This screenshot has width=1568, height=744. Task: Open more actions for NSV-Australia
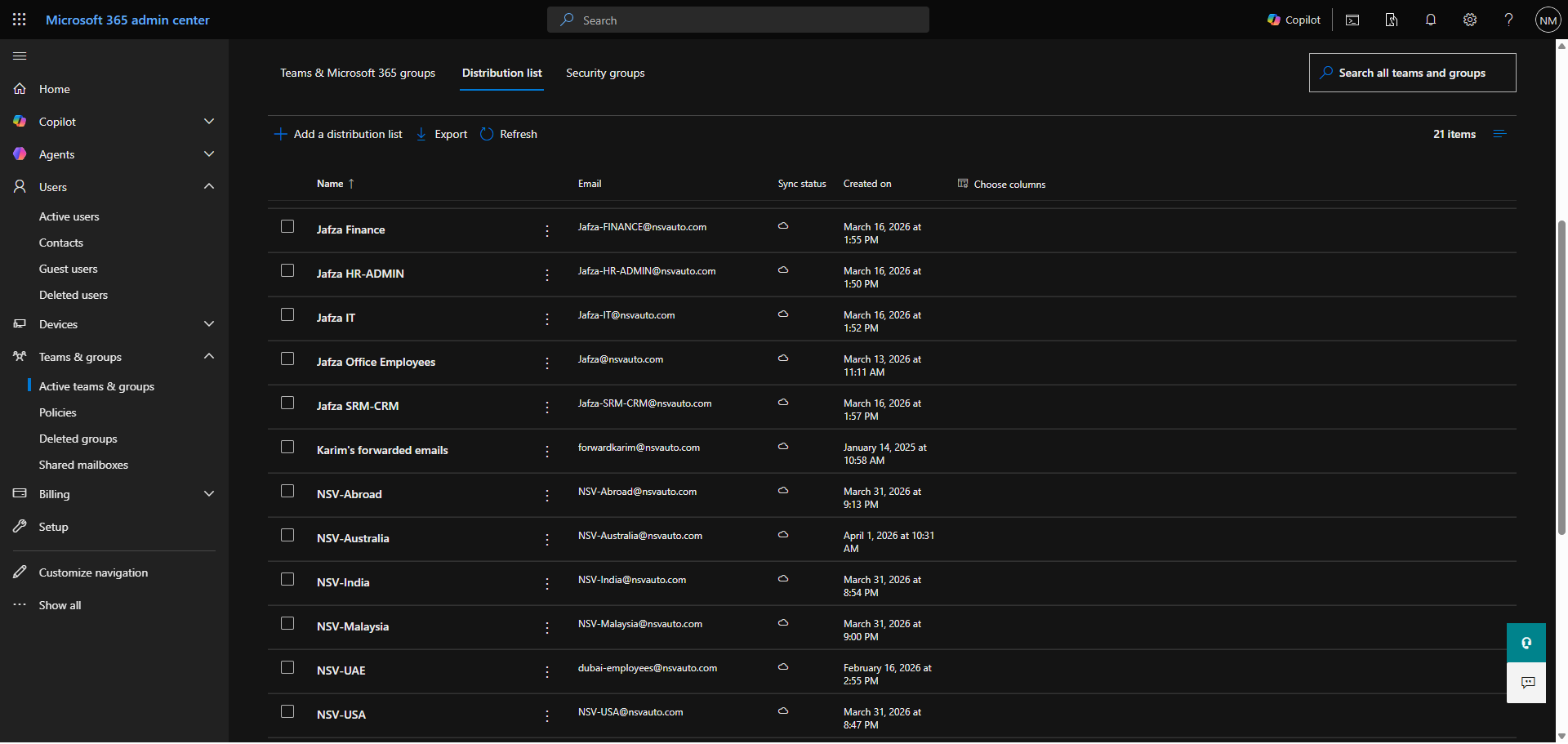(547, 540)
